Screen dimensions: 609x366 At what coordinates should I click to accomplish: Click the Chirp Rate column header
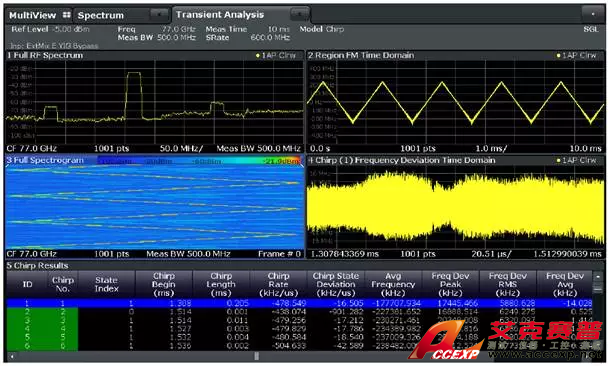[278, 284]
